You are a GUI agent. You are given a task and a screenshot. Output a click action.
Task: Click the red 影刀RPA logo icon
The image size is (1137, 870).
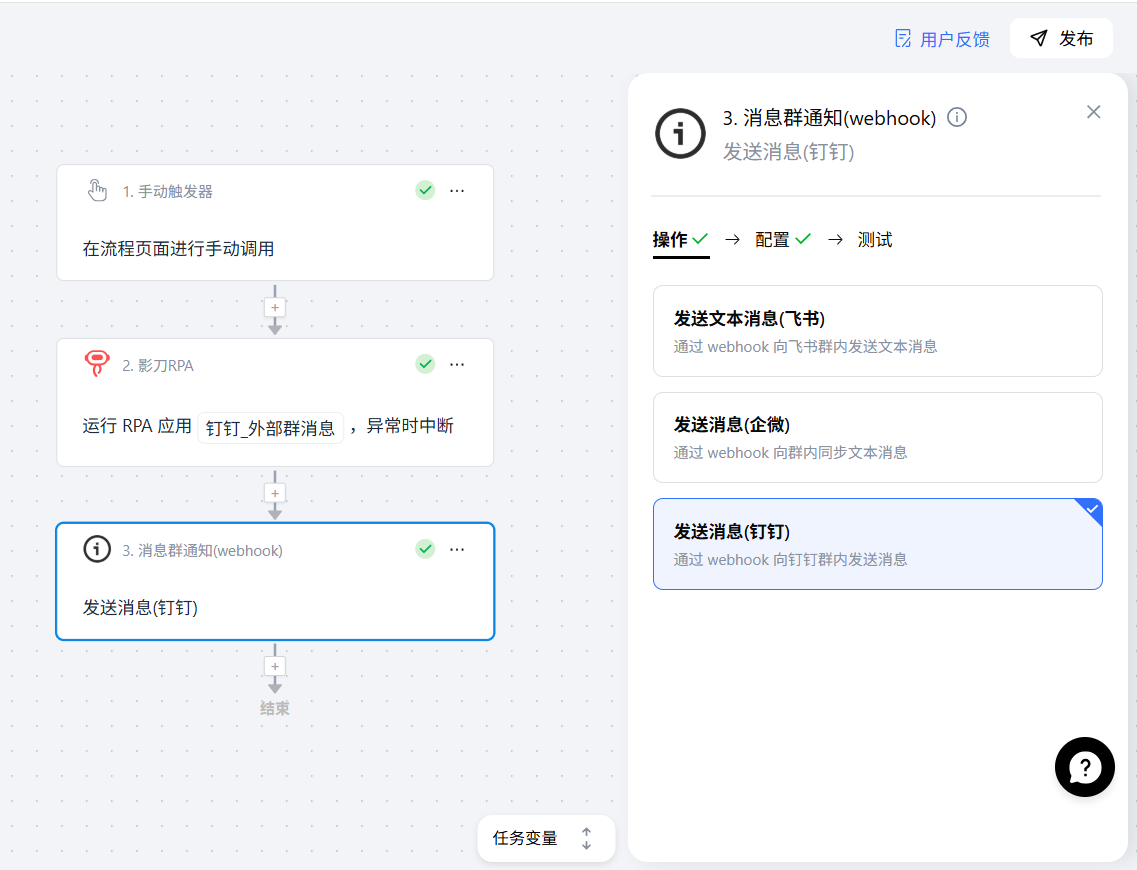(x=97, y=365)
